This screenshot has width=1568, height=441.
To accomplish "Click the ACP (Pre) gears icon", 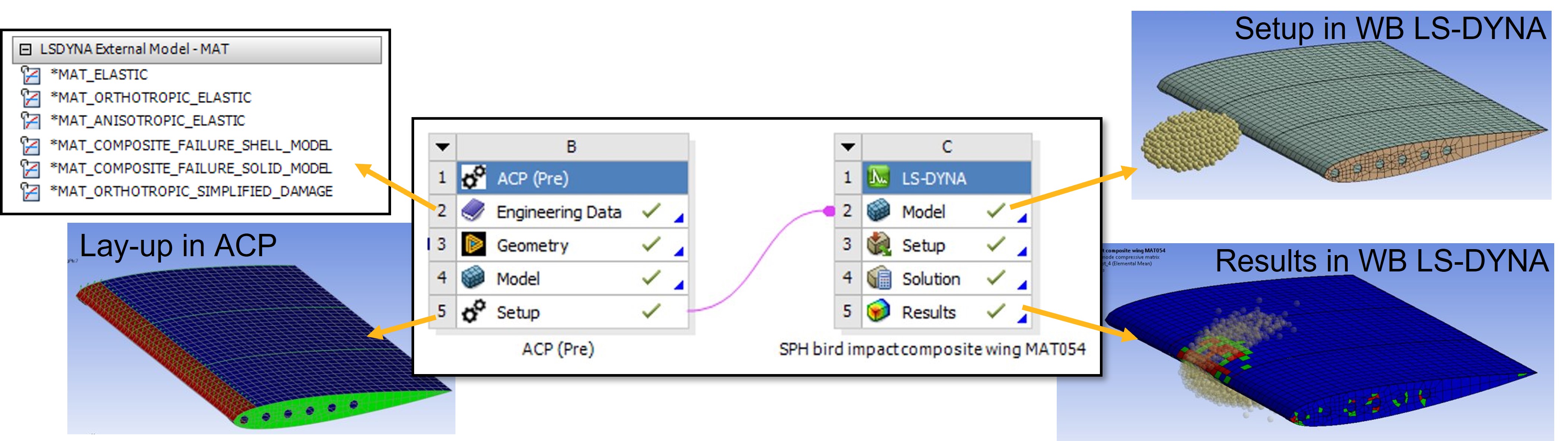I will (x=473, y=178).
